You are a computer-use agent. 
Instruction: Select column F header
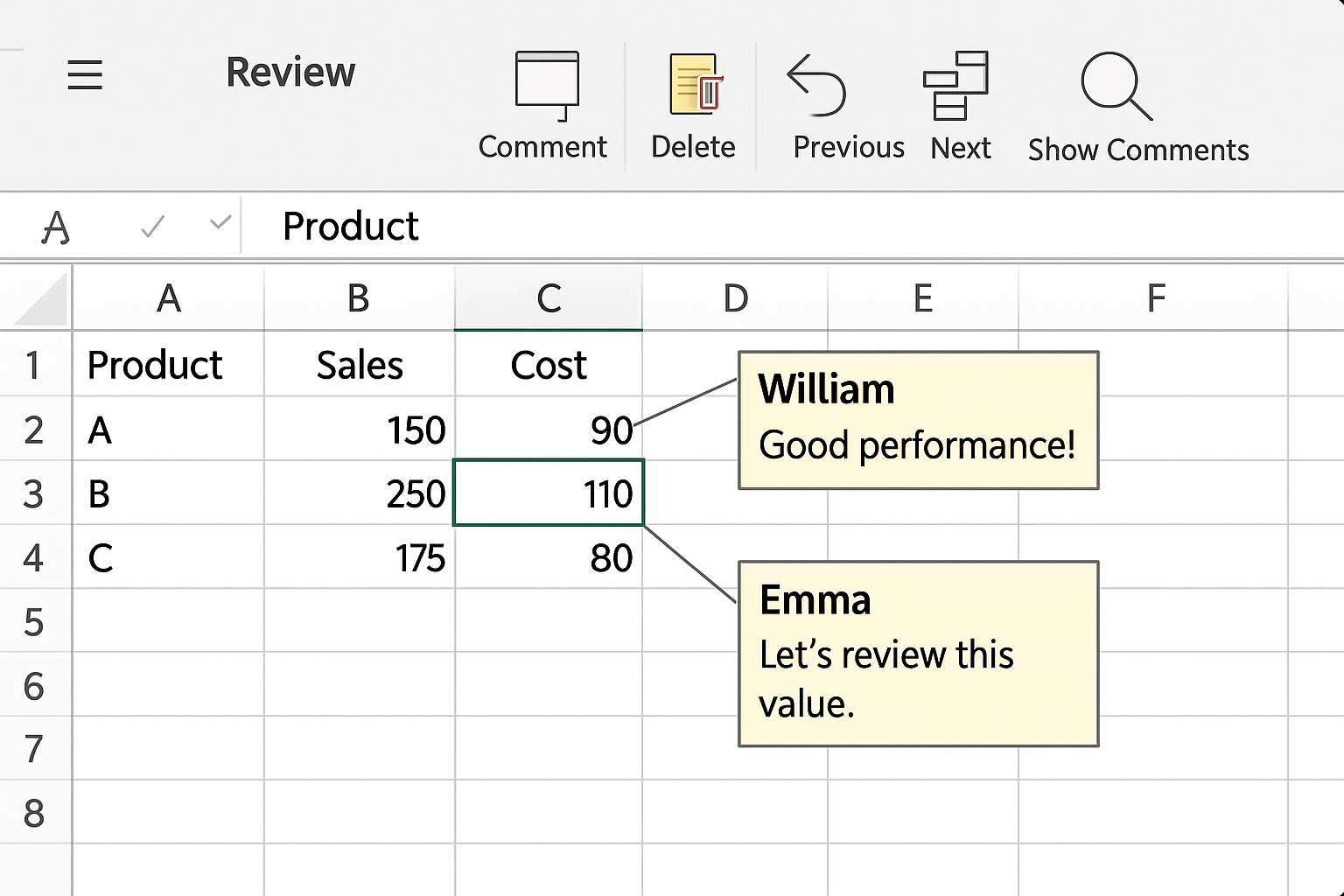pos(1155,298)
